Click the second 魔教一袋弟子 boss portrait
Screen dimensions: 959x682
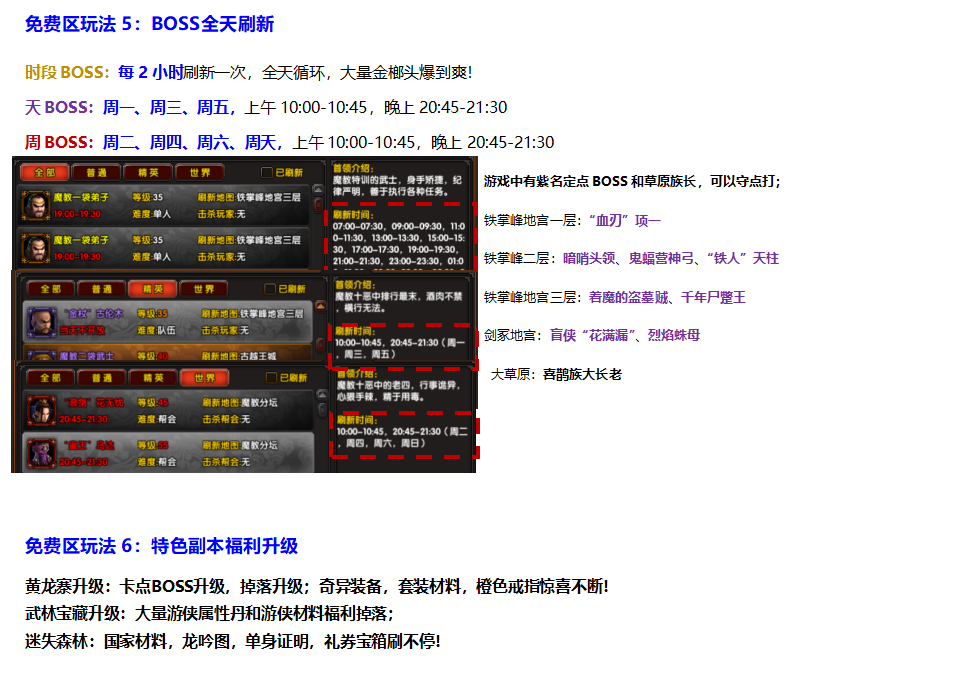click(x=36, y=247)
